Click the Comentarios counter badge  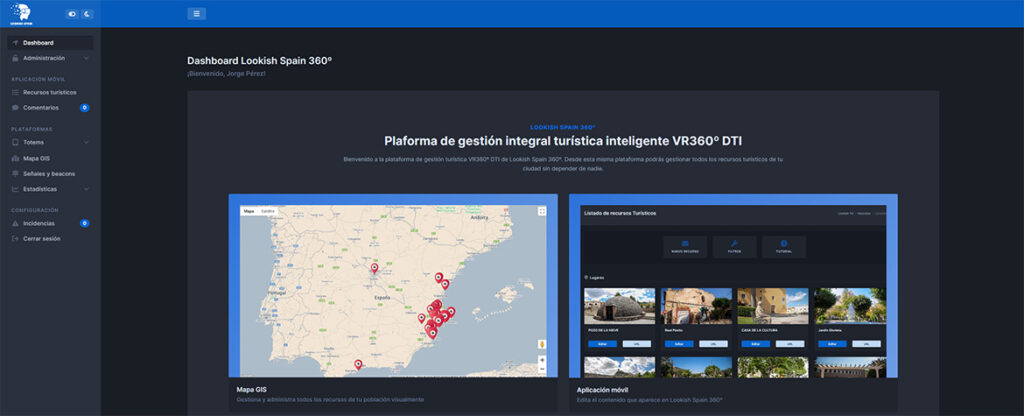pos(84,108)
